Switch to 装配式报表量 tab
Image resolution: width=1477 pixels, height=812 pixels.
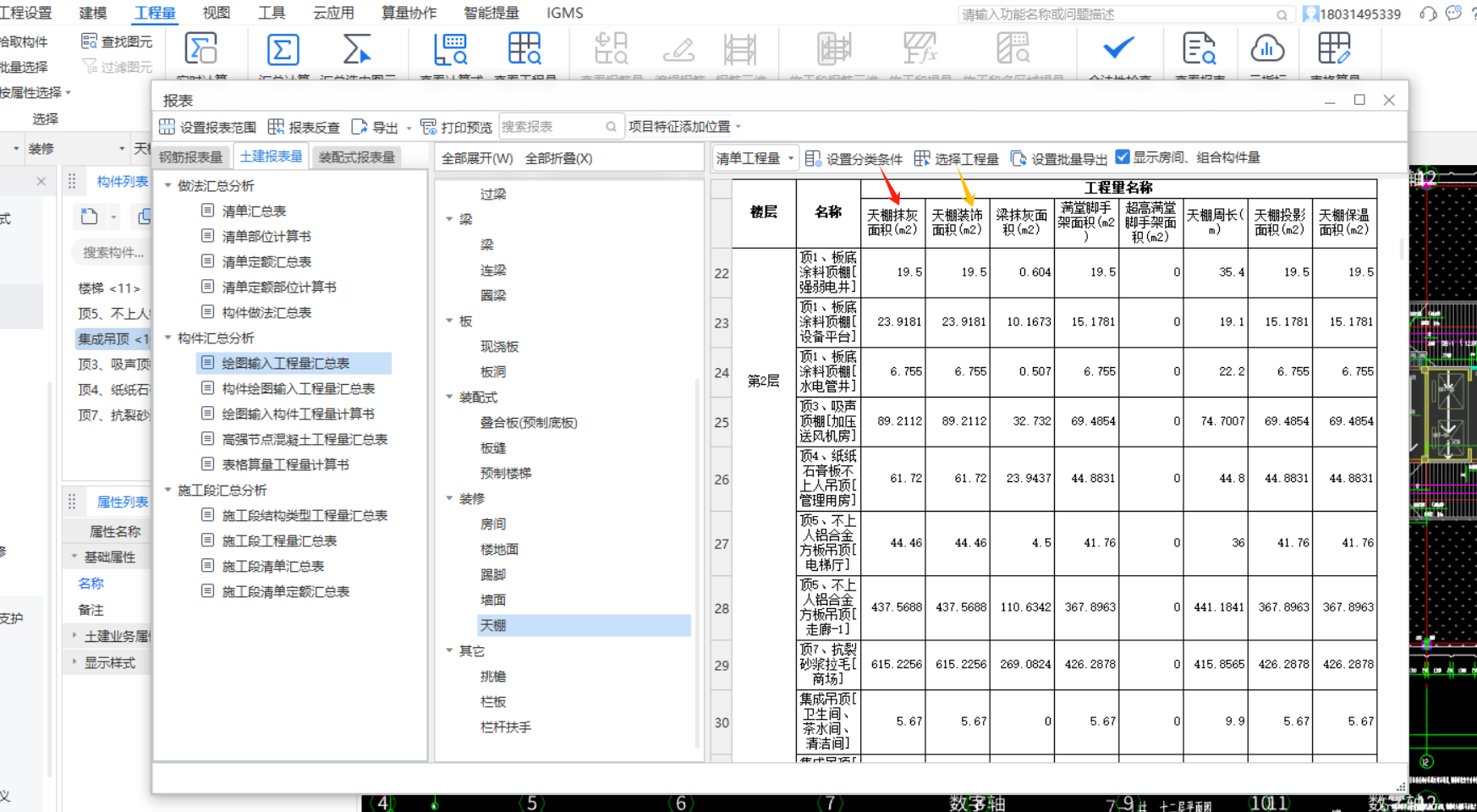point(356,157)
